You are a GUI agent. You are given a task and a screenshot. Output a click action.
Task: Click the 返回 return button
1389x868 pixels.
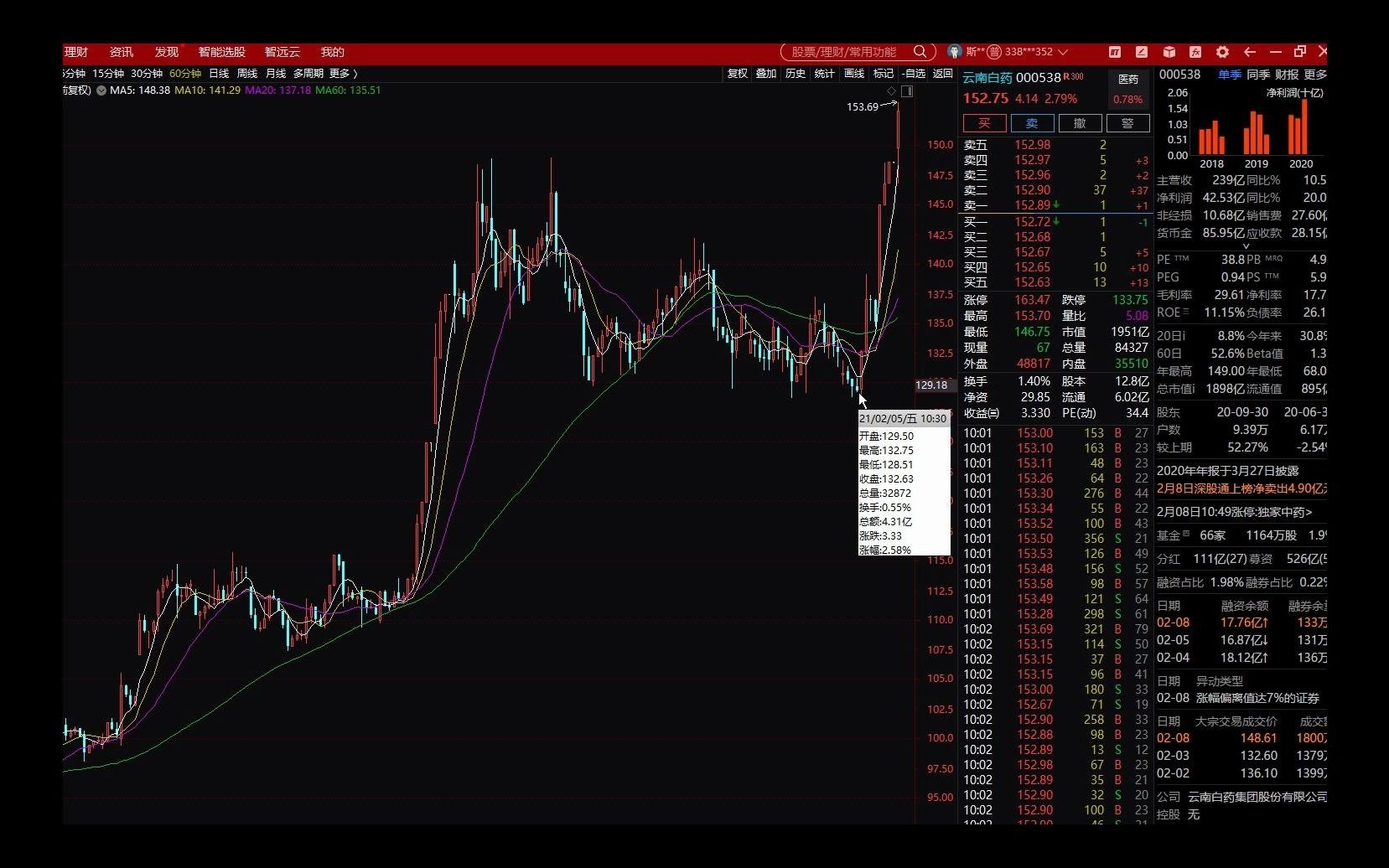coord(943,74)
